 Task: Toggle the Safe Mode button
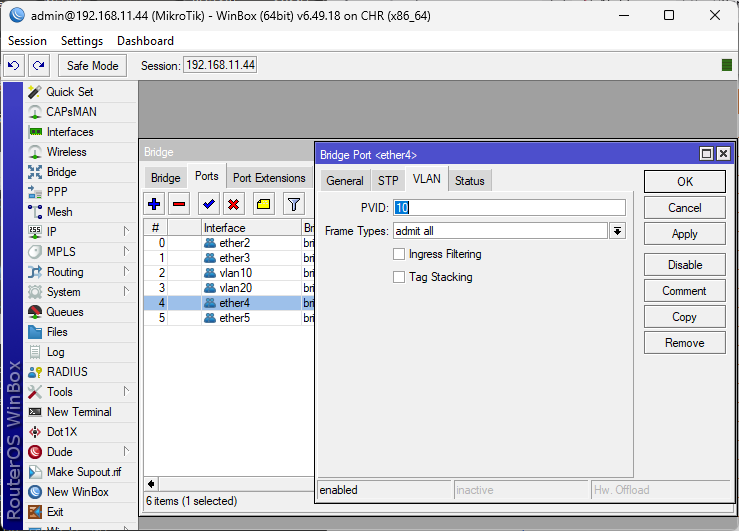click(92, 65)
